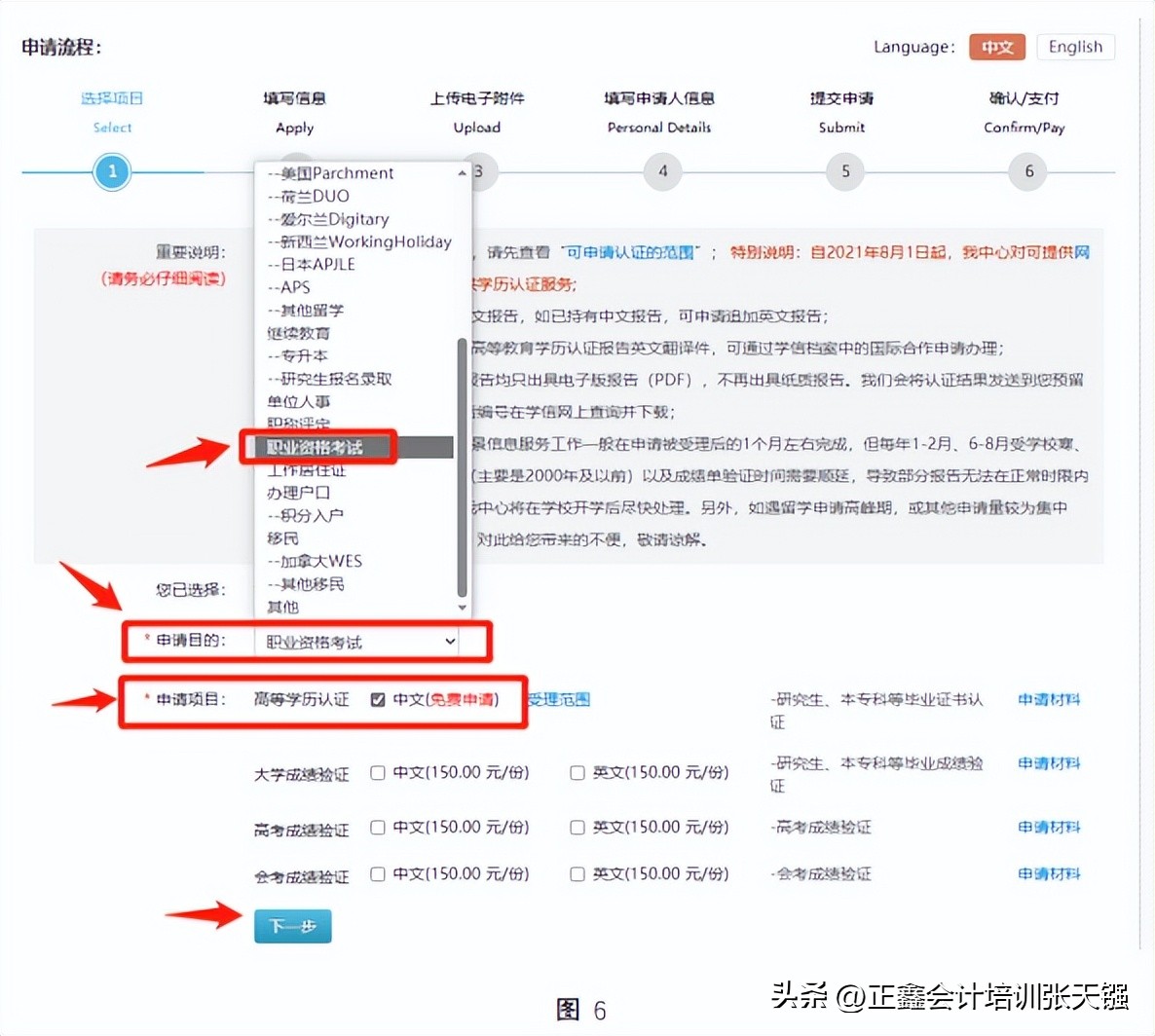Viewport: 1155px width, 1036px height.
Task: Select 职业资格考试 in the open list
Action: [x=317, y=446]
